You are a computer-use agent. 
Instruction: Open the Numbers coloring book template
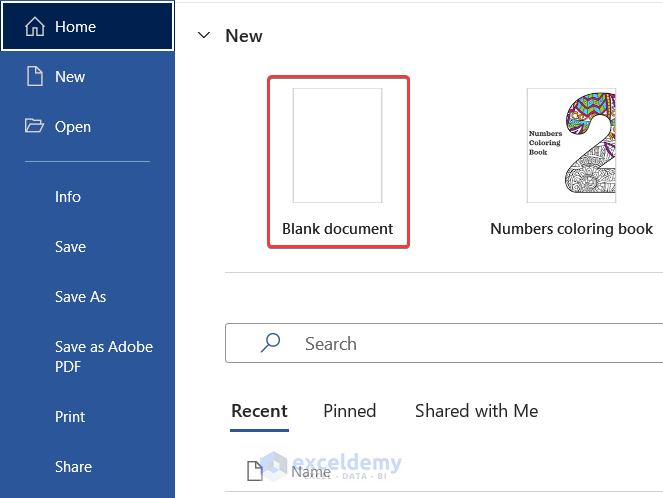(571, 146)
